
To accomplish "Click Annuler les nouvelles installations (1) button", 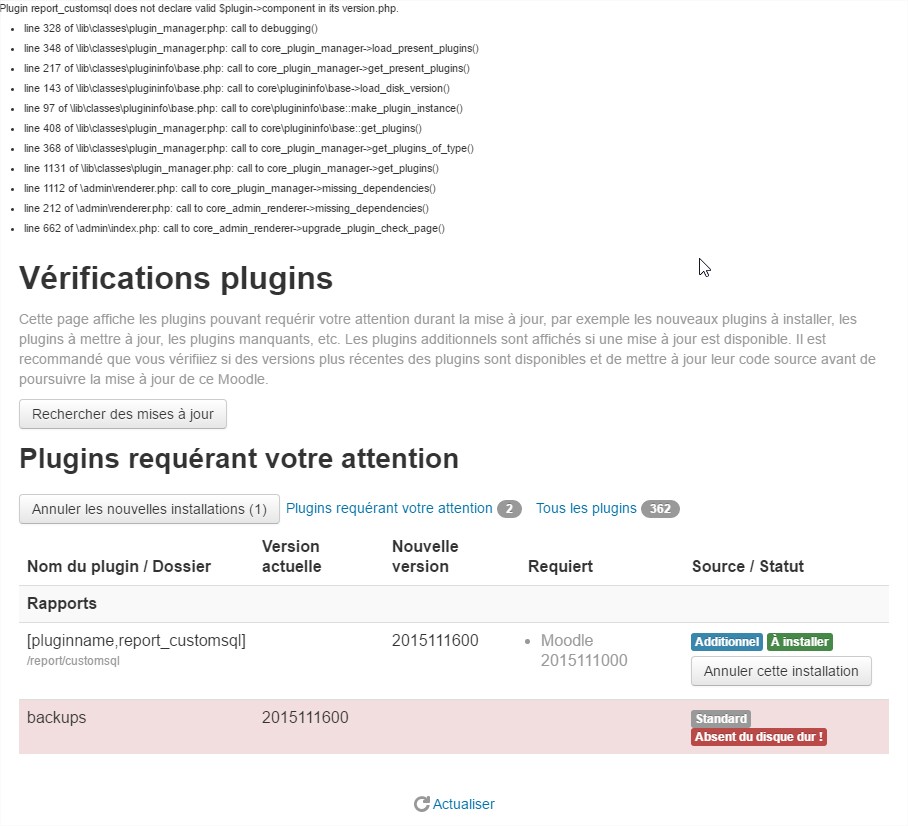I will [x=149, y=509].
